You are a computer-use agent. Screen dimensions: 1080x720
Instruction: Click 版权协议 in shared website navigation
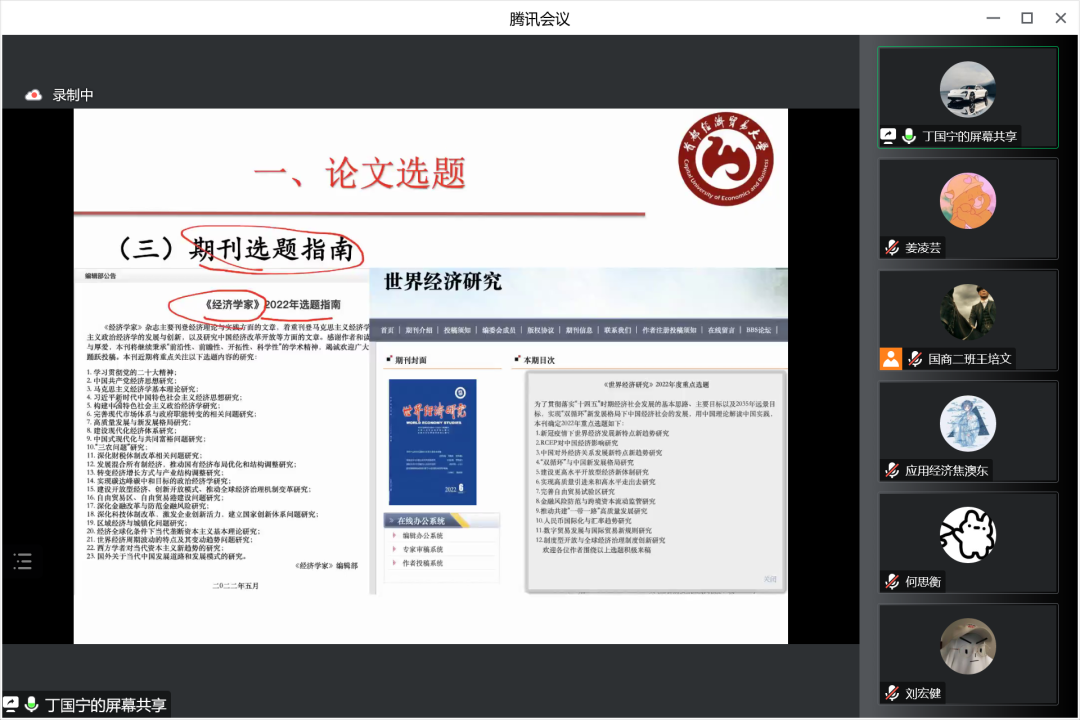(541, 330)
